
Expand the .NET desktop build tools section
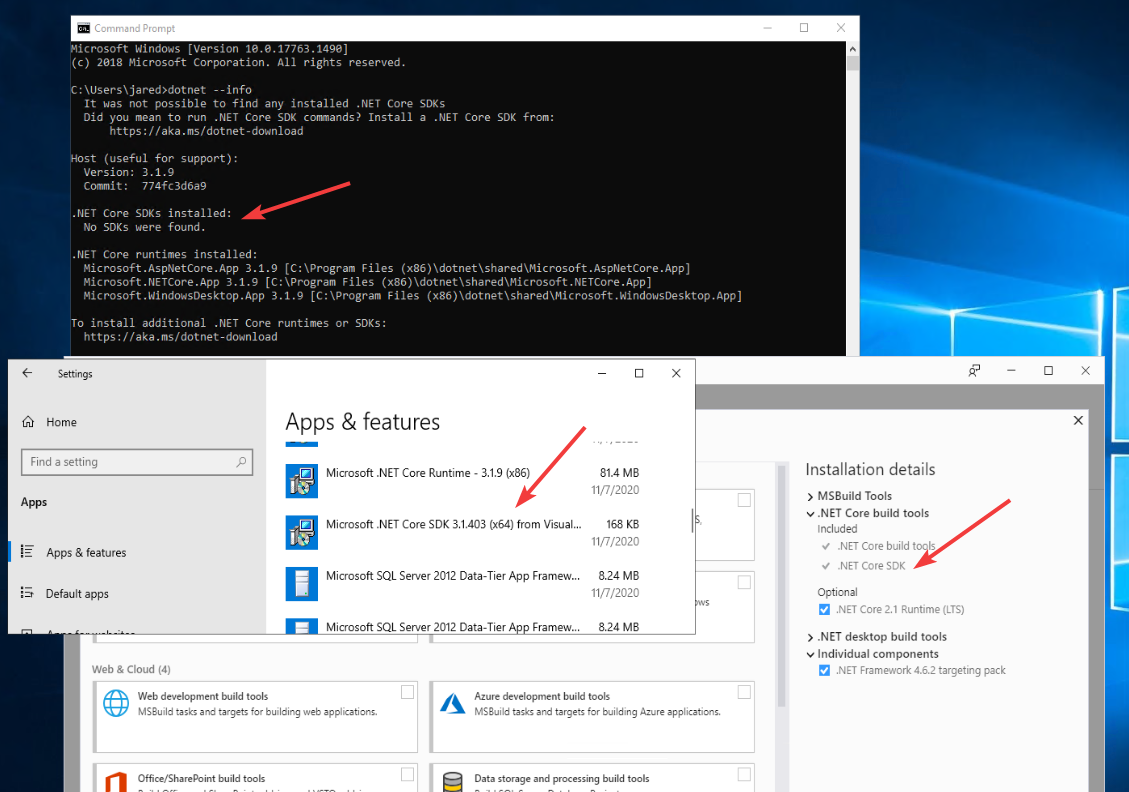810,636
